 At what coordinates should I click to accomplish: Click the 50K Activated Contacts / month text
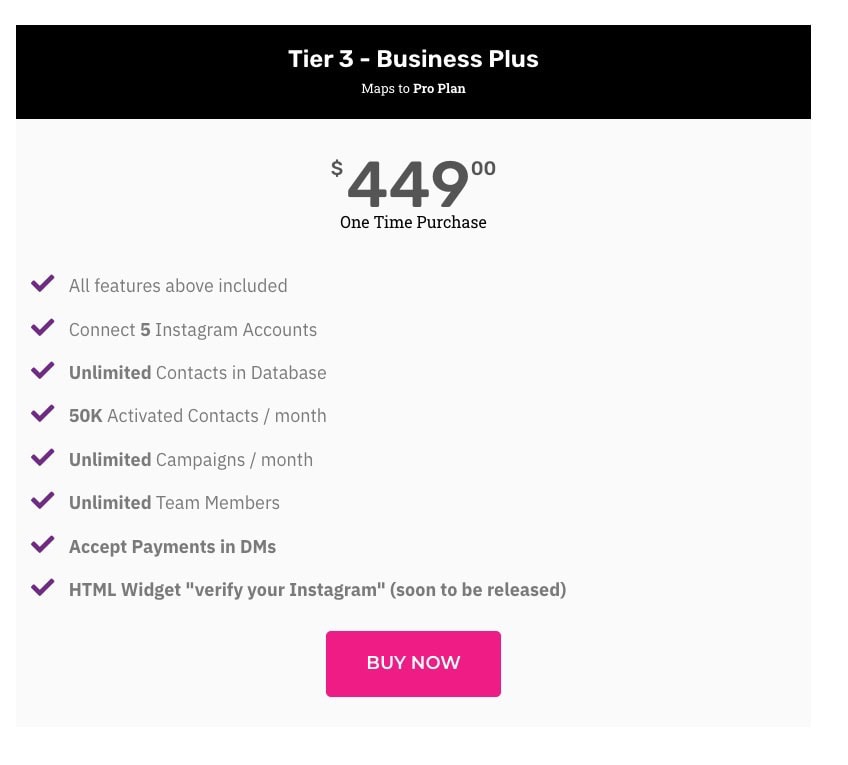tap(197, 416)
